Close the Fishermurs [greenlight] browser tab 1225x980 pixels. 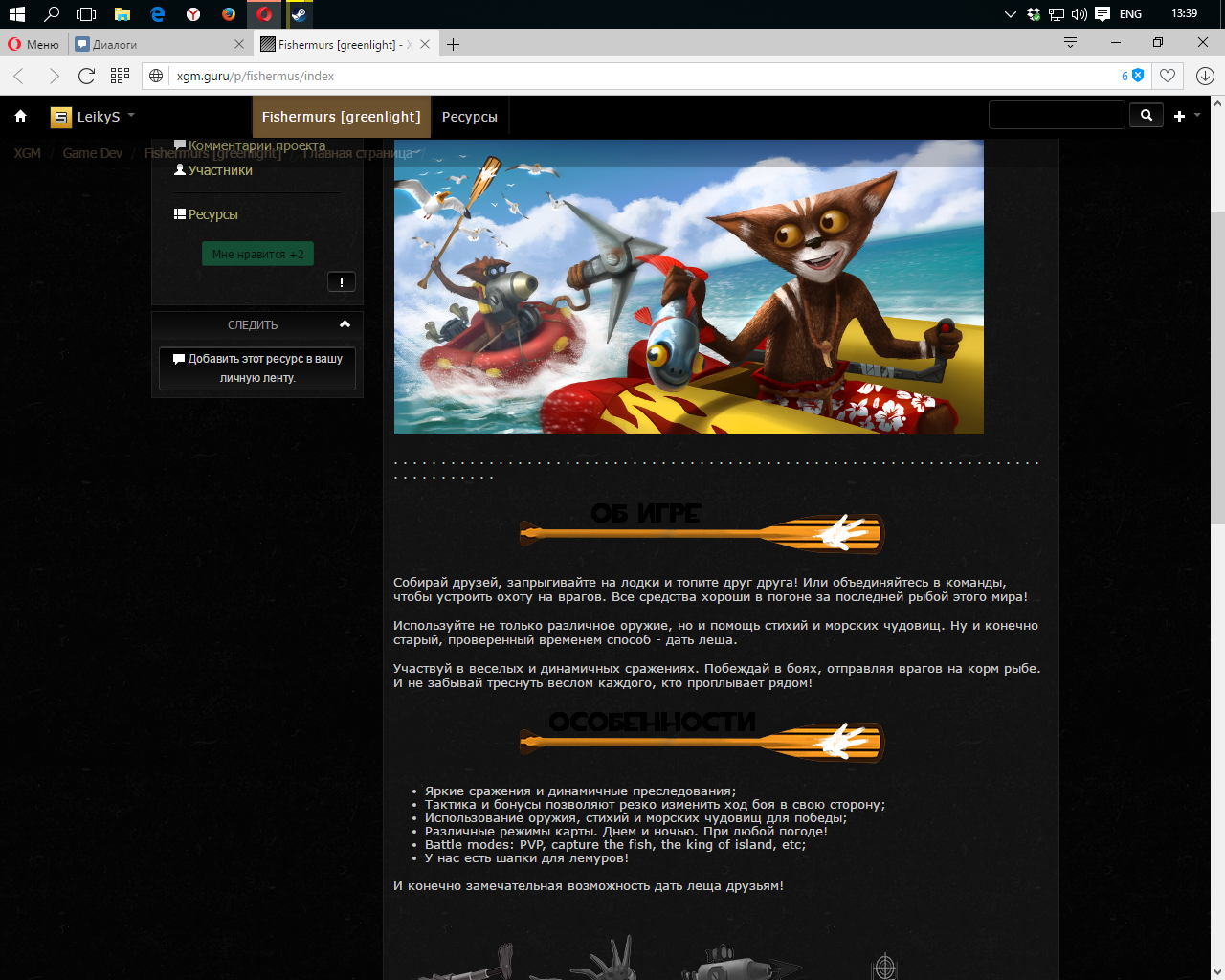click(x=424, y=44)
